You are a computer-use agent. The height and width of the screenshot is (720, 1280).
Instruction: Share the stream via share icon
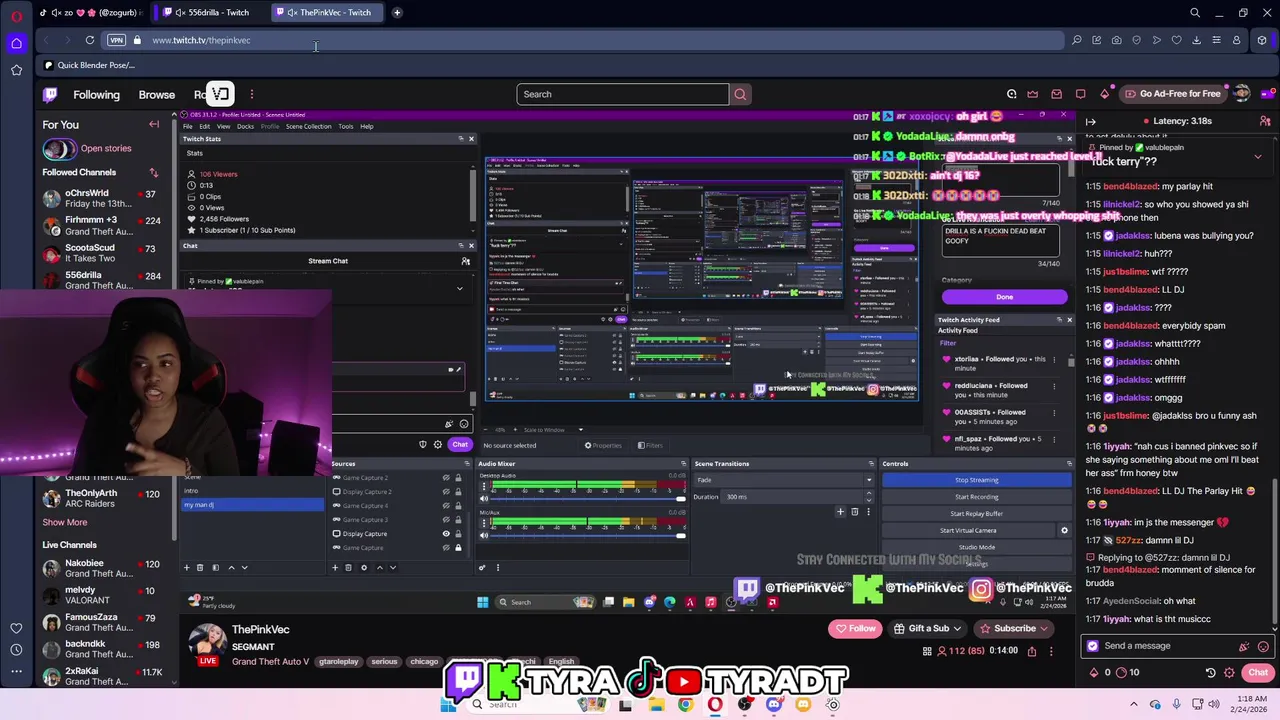click(1030, 651)
